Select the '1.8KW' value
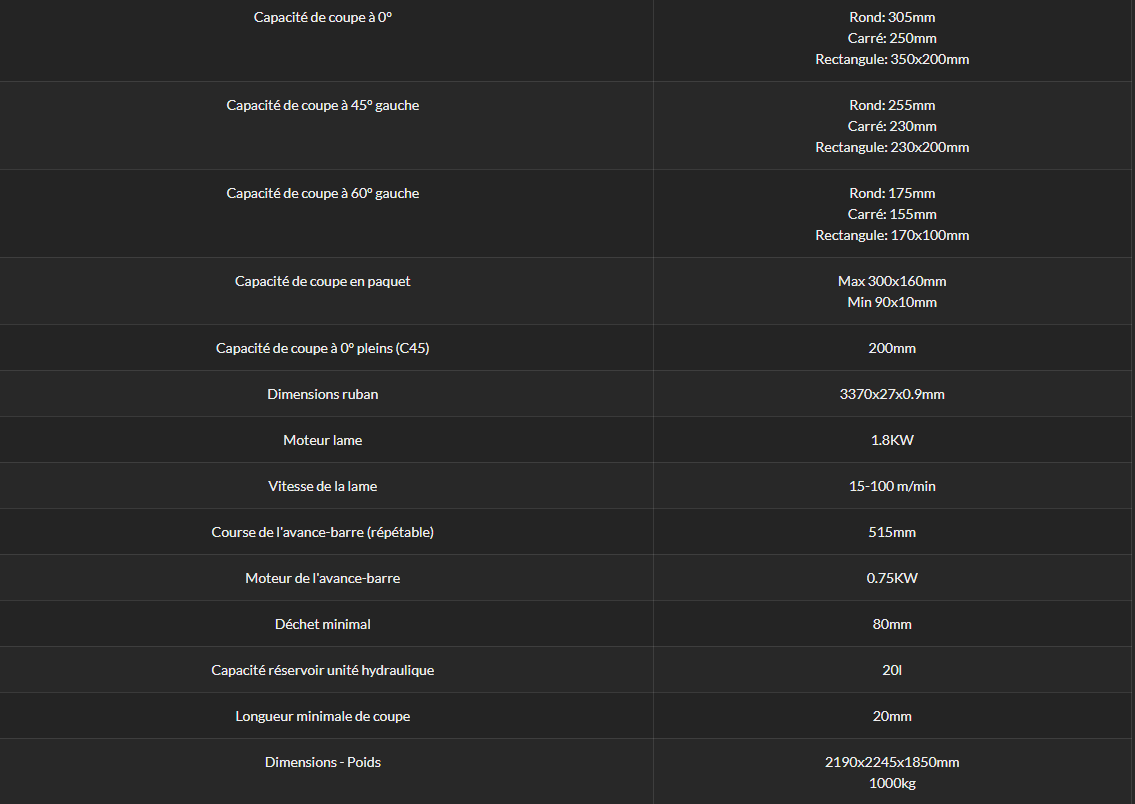 click(892, 440)
